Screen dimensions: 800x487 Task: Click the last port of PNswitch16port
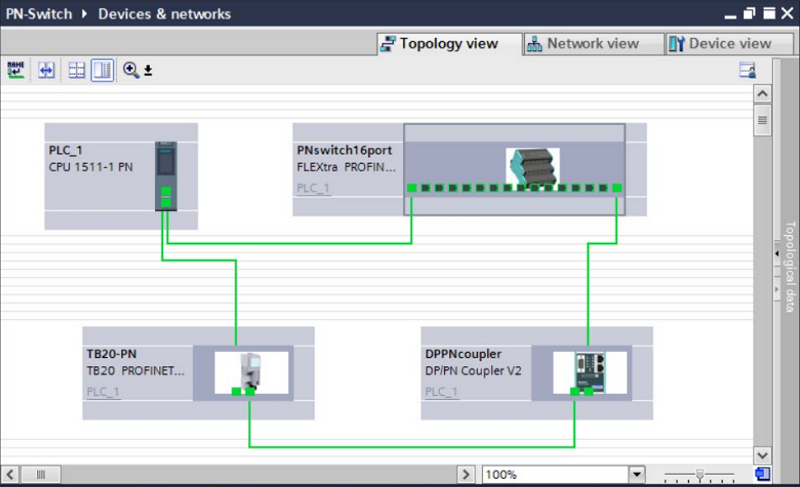617,188
